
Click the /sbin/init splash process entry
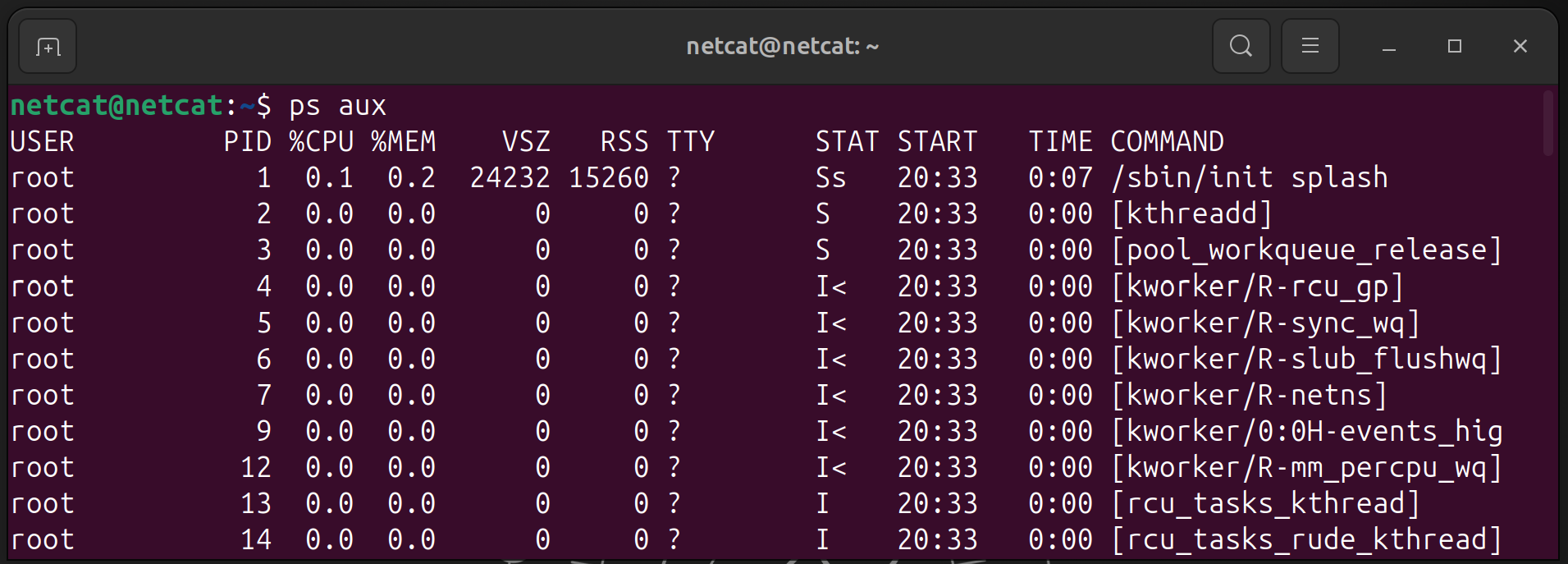click(1249, 178)
